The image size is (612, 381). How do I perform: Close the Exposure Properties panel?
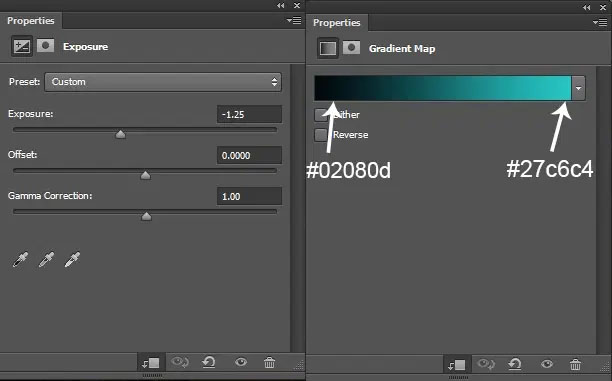point(297,5)
